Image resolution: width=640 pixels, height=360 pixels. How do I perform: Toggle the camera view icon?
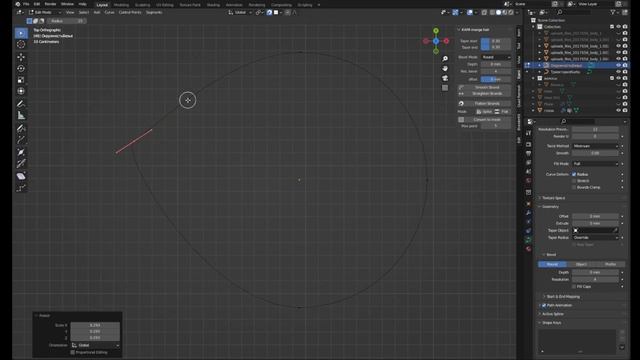(x=445, y=78)
